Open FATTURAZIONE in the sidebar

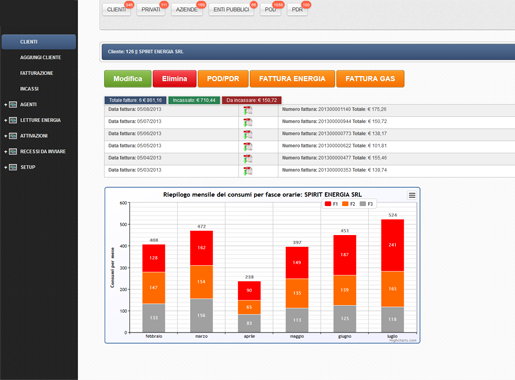click(x=36, y=73)
